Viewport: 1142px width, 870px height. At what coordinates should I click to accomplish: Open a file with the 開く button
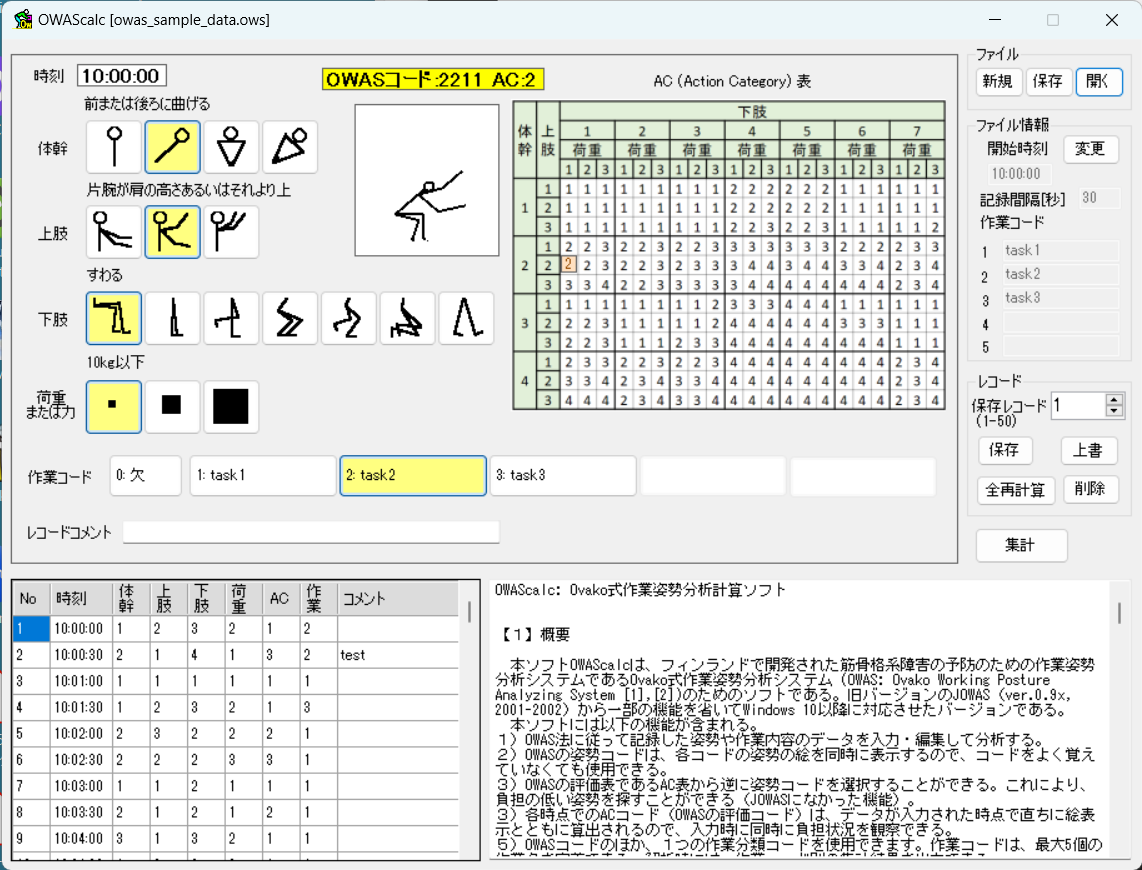coord(1099,82)
